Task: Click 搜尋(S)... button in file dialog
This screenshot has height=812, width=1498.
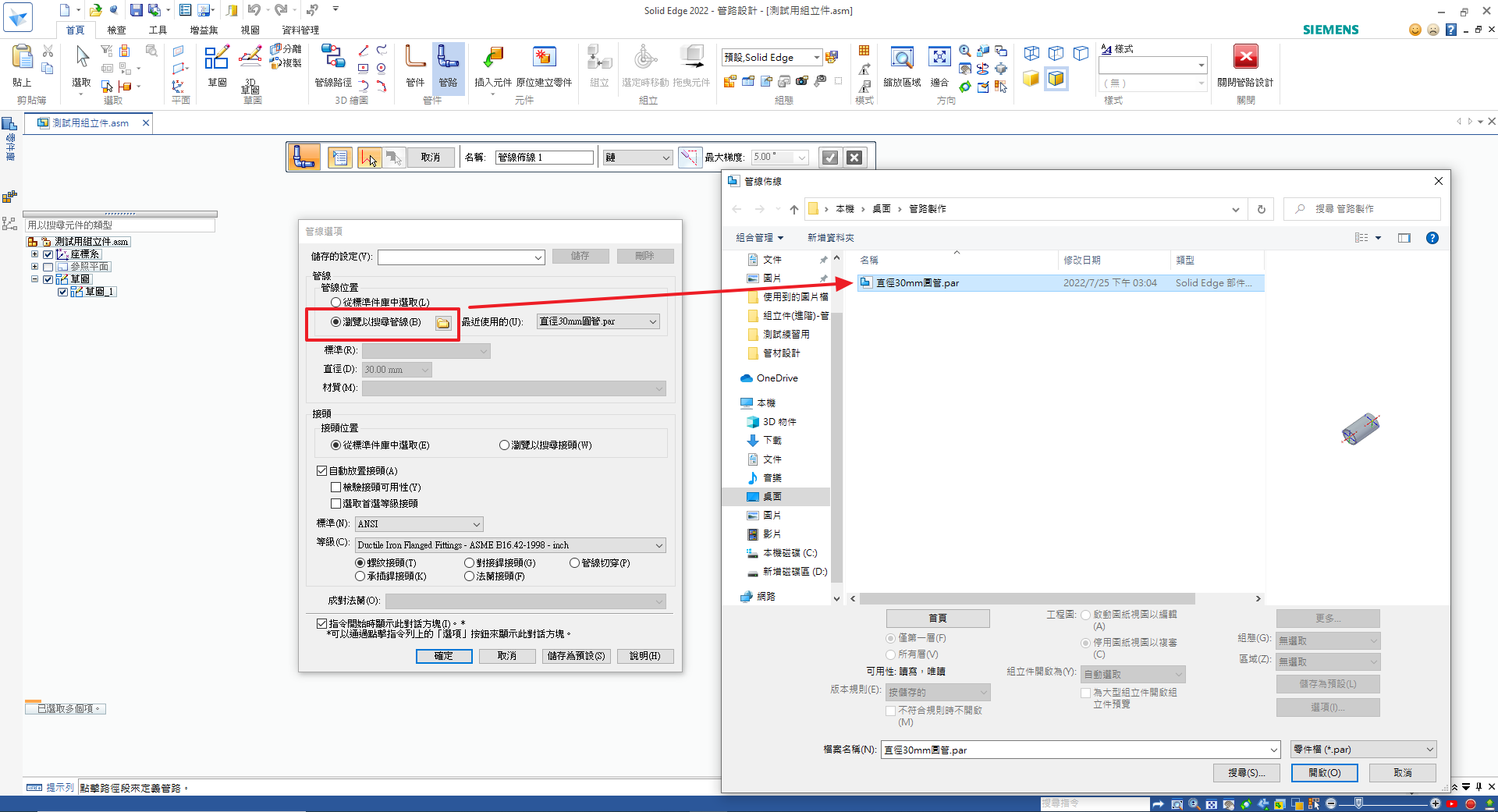Action: point(1247,773)
